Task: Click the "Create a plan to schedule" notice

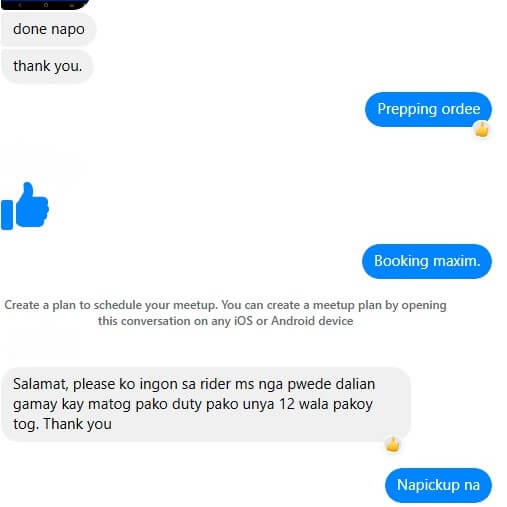Action: (225, 313)
